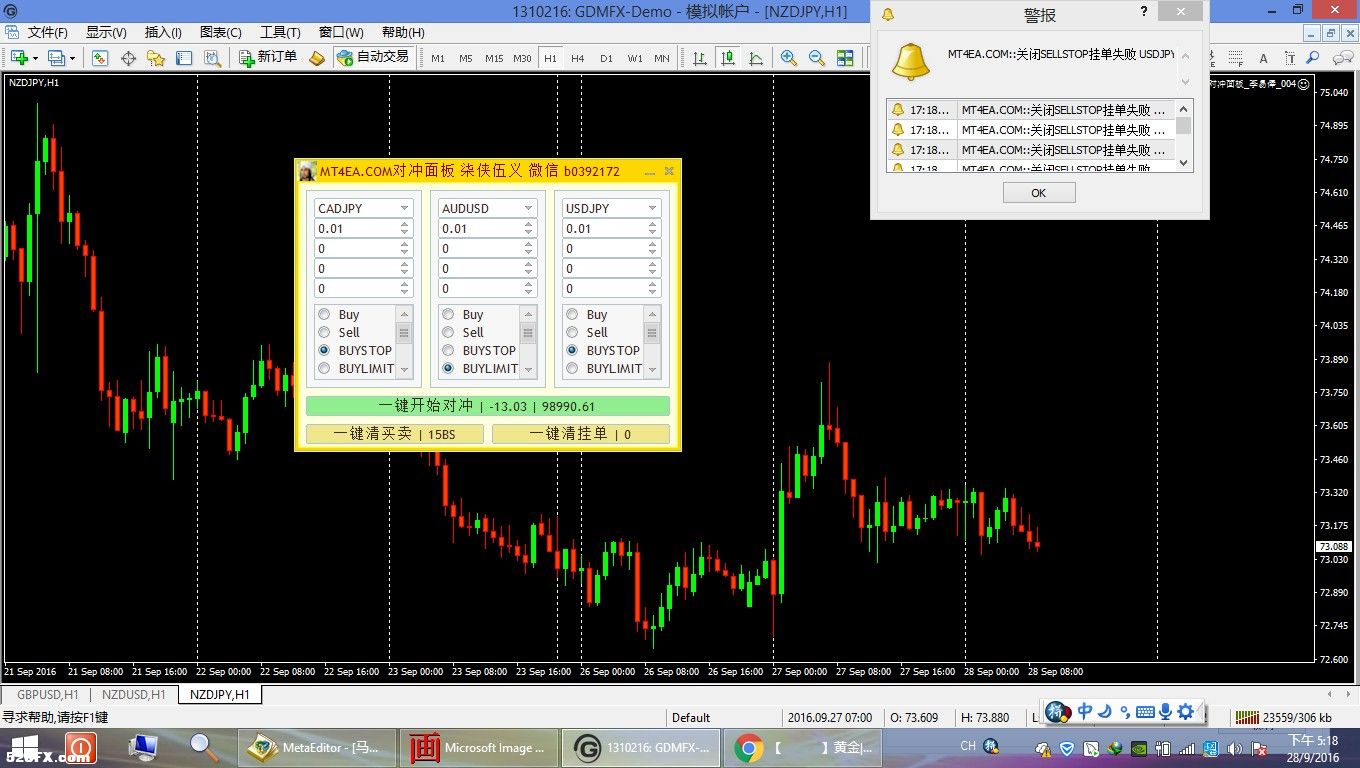Image resolution: width=1360 pixels, height=768 pixels.
Task: Open the 图表(C) menu
Action: coord(221,32)
